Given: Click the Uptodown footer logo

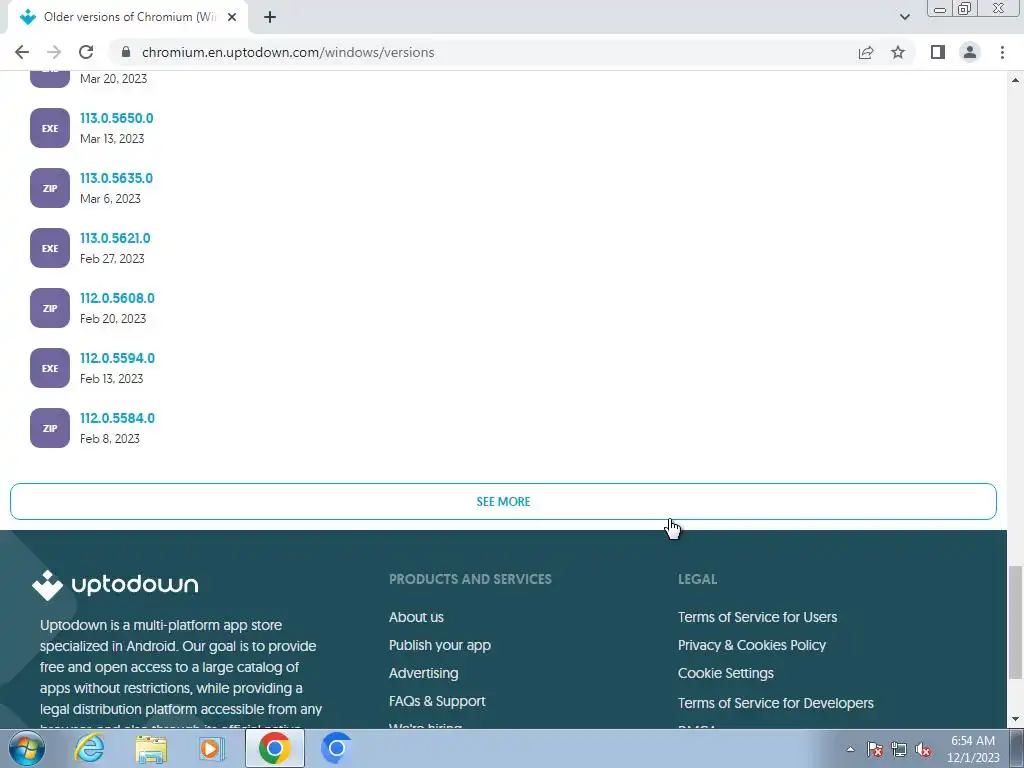Looking at the screenshot, I should (115, 584).
